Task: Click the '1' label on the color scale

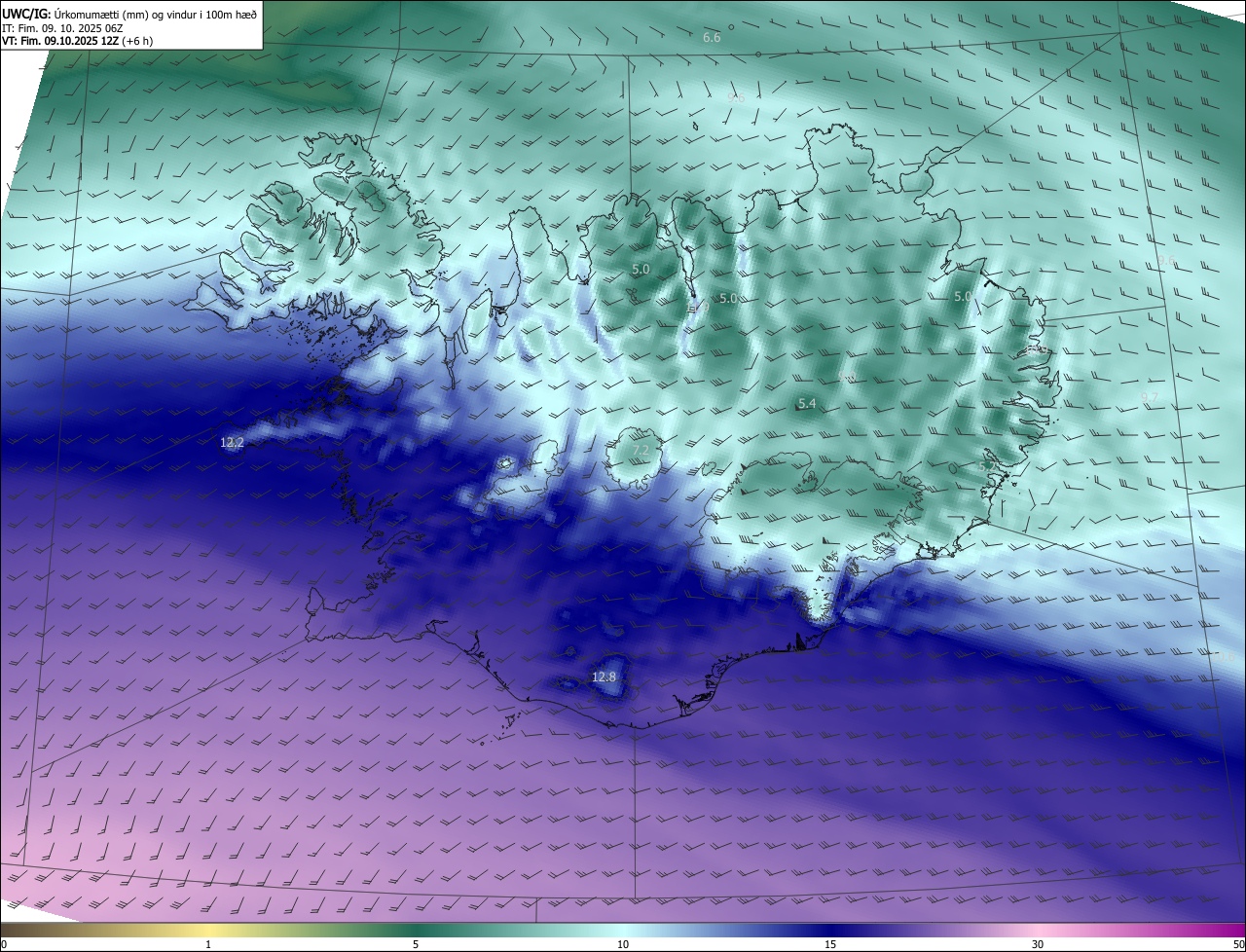Action: point(208,944)
